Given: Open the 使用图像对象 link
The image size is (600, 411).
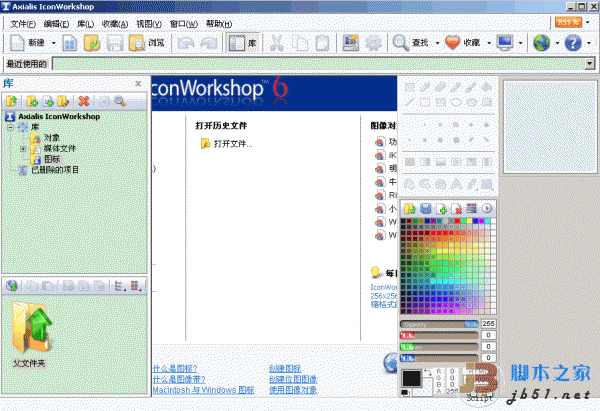Looking at the screenshot, I should coord(293,390).
